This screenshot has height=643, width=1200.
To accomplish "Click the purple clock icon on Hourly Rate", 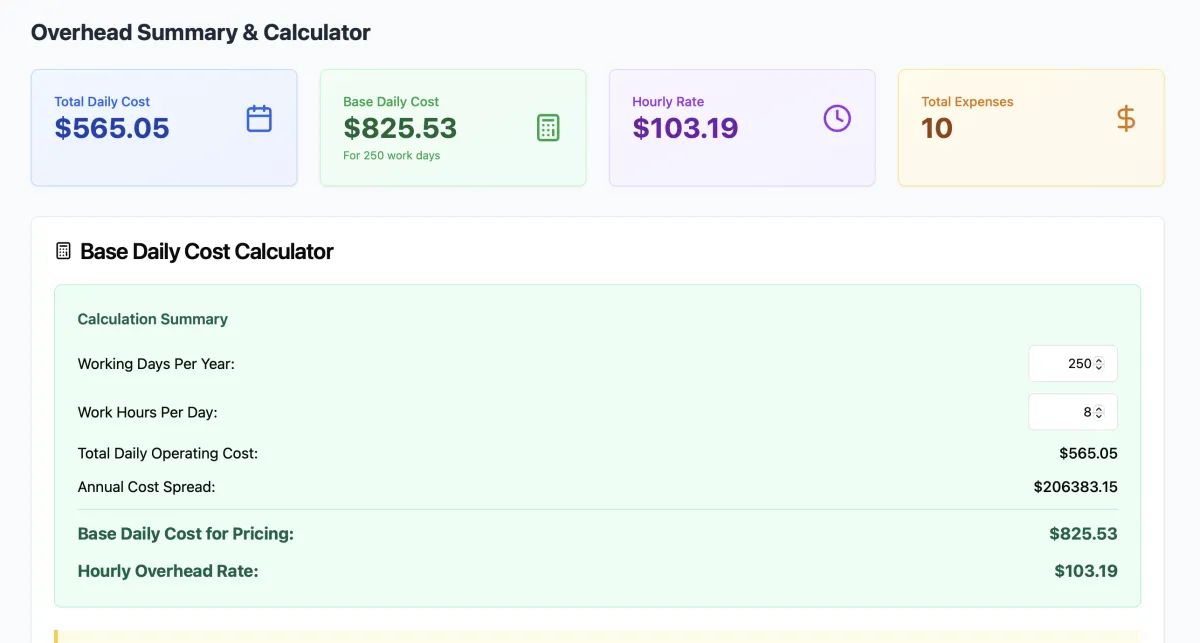I will point(837,119).
